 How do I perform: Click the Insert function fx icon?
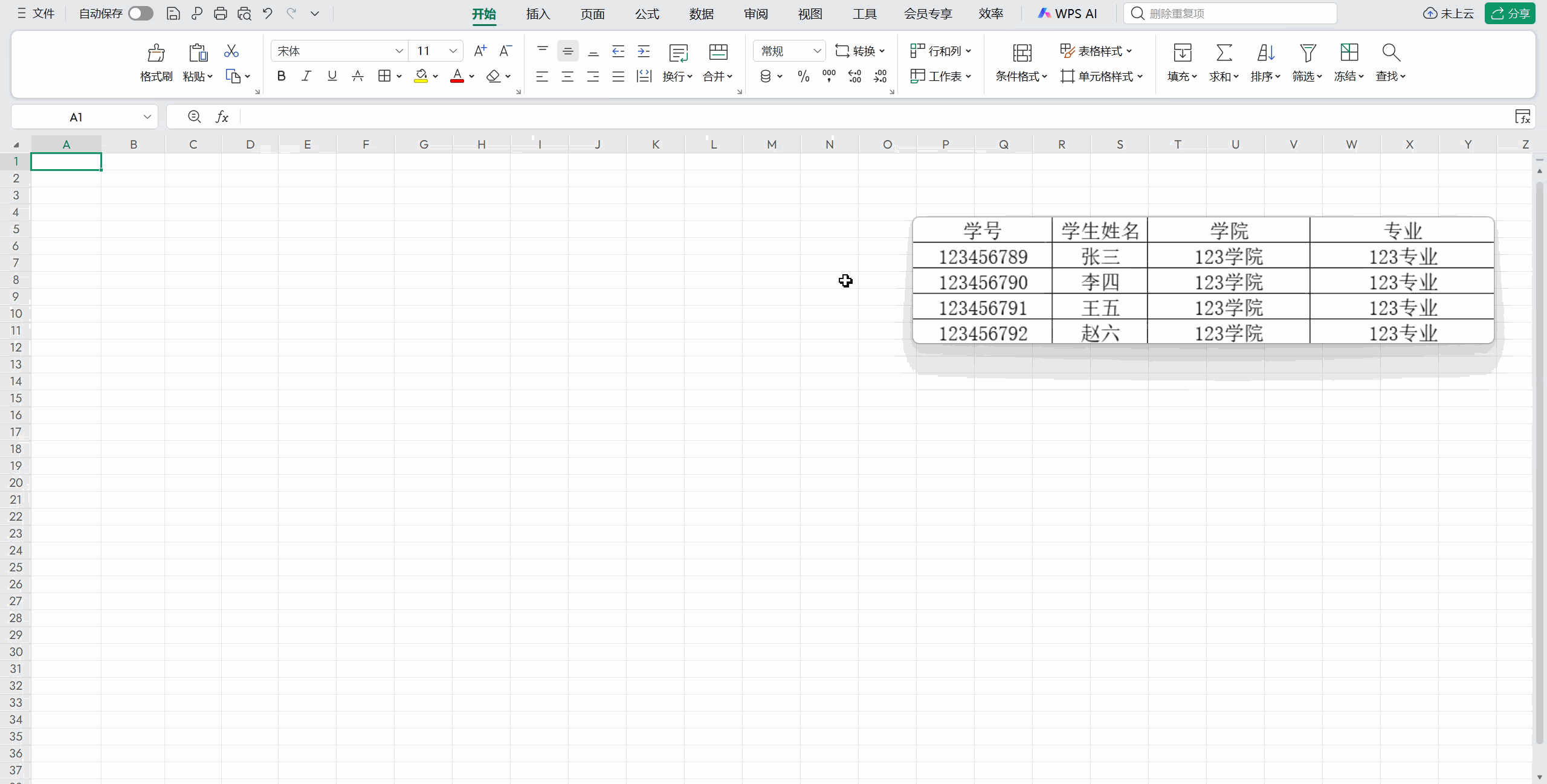(222, 117)
